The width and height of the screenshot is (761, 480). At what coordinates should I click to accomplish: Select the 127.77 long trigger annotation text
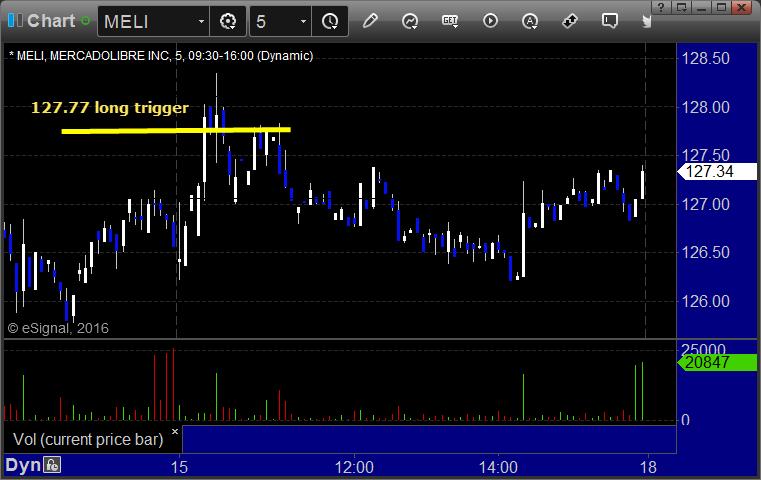click(x=110, y=108)
